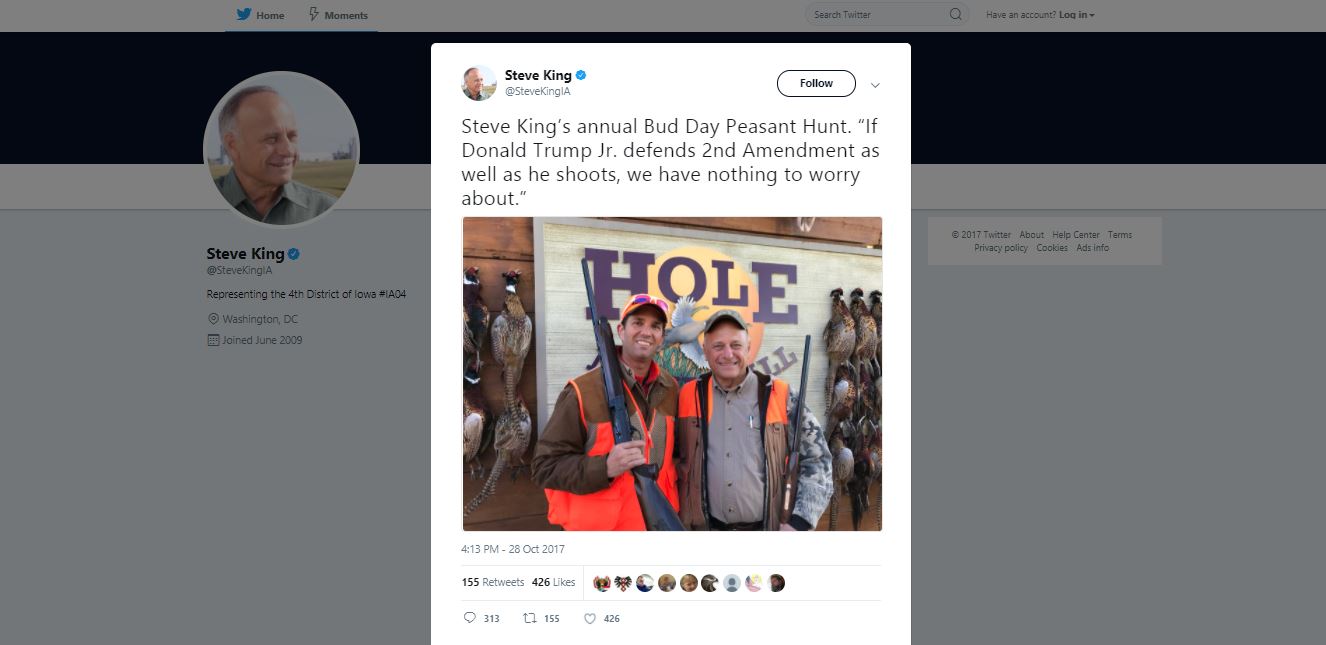The height and width of the screenshot is (645, 1326).
Task: Expand the tweet options chevron next to Follow
Action: [875, 85]
